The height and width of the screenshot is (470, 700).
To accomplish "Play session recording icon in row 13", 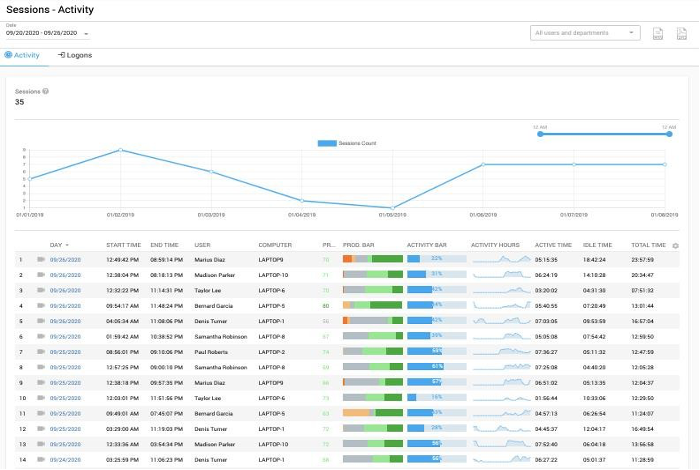I will [x=41, y=444].
